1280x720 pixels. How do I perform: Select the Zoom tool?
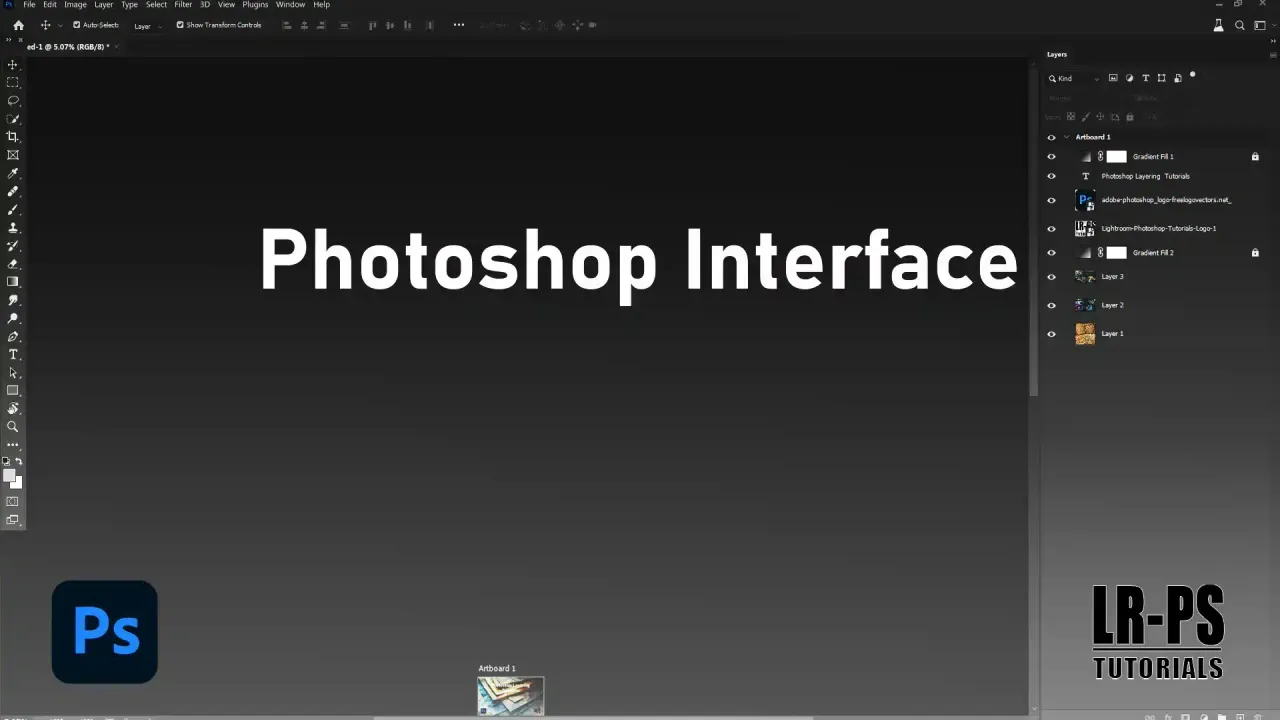point(13,427)
